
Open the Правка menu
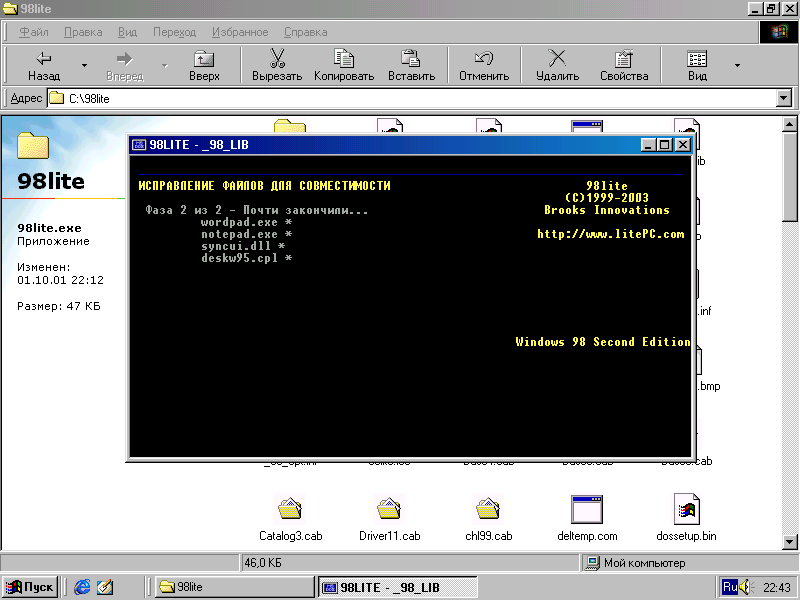pos(83,32)
